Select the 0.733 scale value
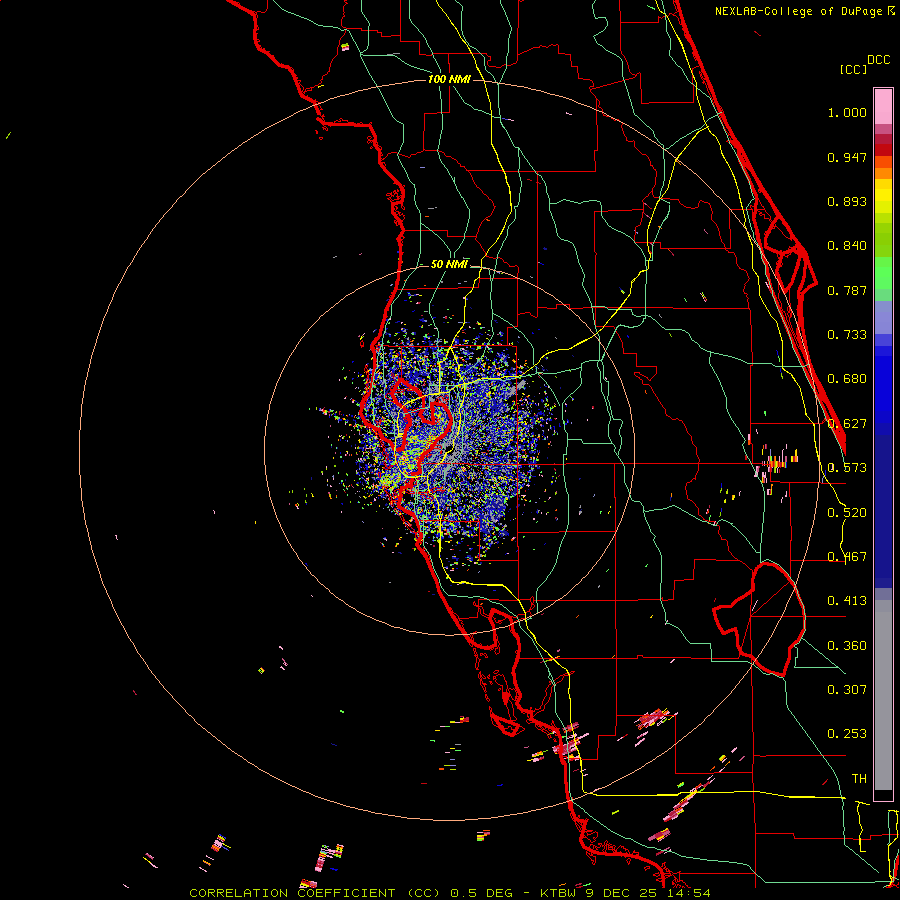900x900 pixels. 847,335
